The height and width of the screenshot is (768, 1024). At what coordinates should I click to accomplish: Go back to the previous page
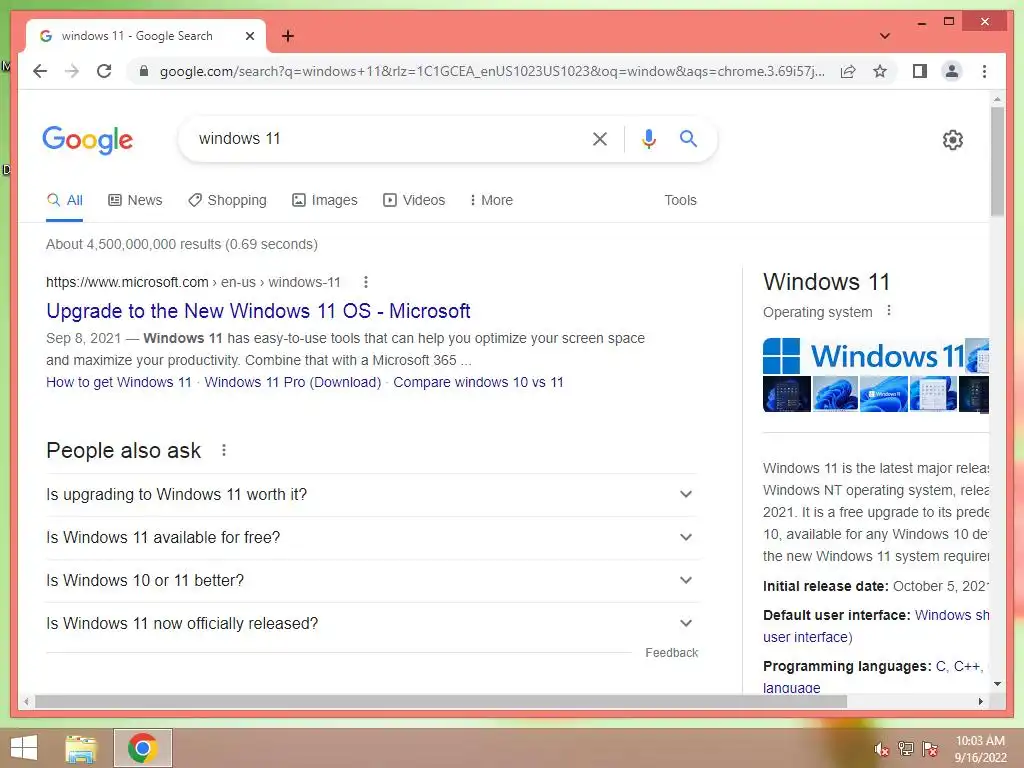pos(40,71)
